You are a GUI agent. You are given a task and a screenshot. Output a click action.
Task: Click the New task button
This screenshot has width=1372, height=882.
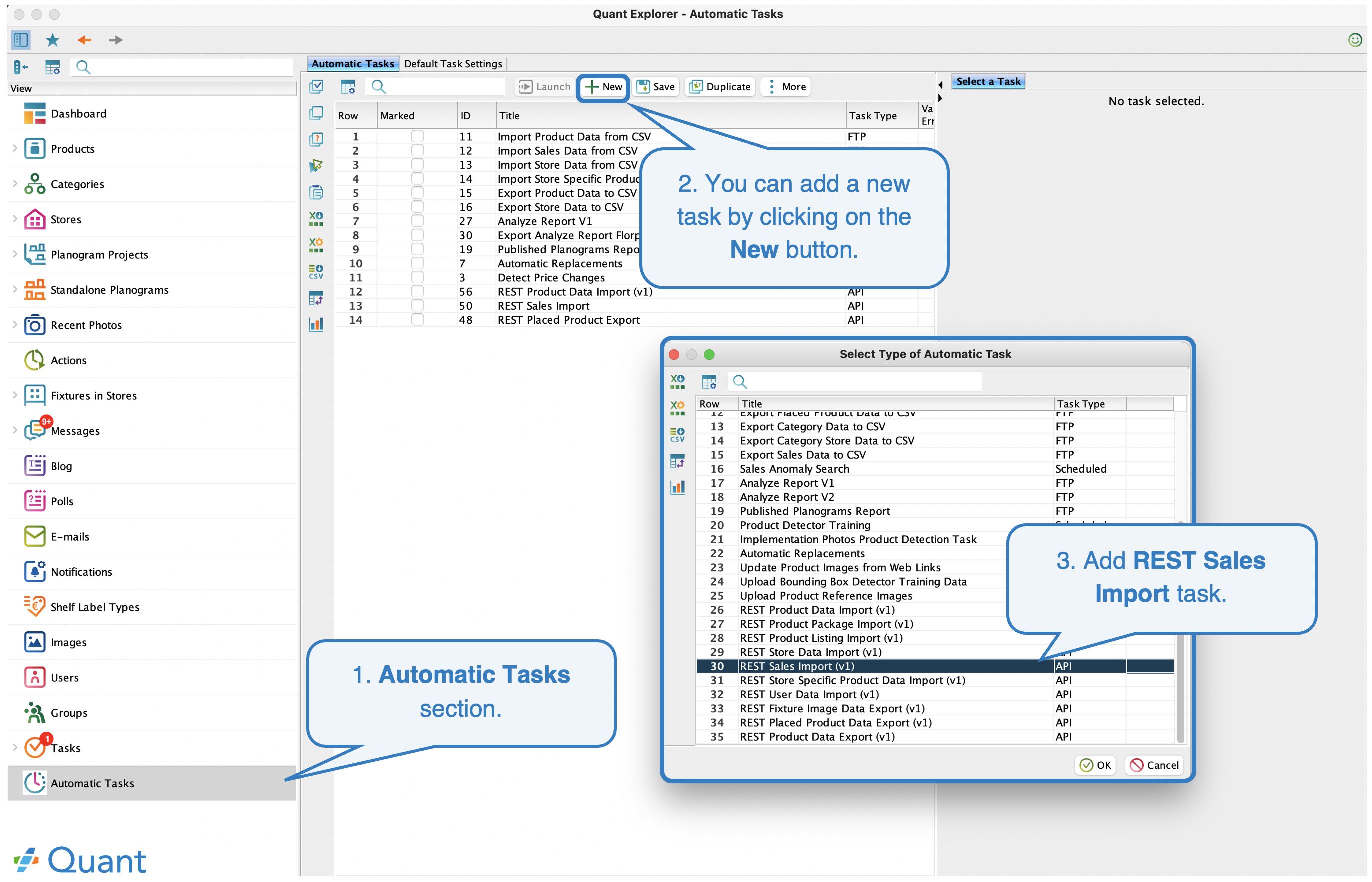click(603, 87)
